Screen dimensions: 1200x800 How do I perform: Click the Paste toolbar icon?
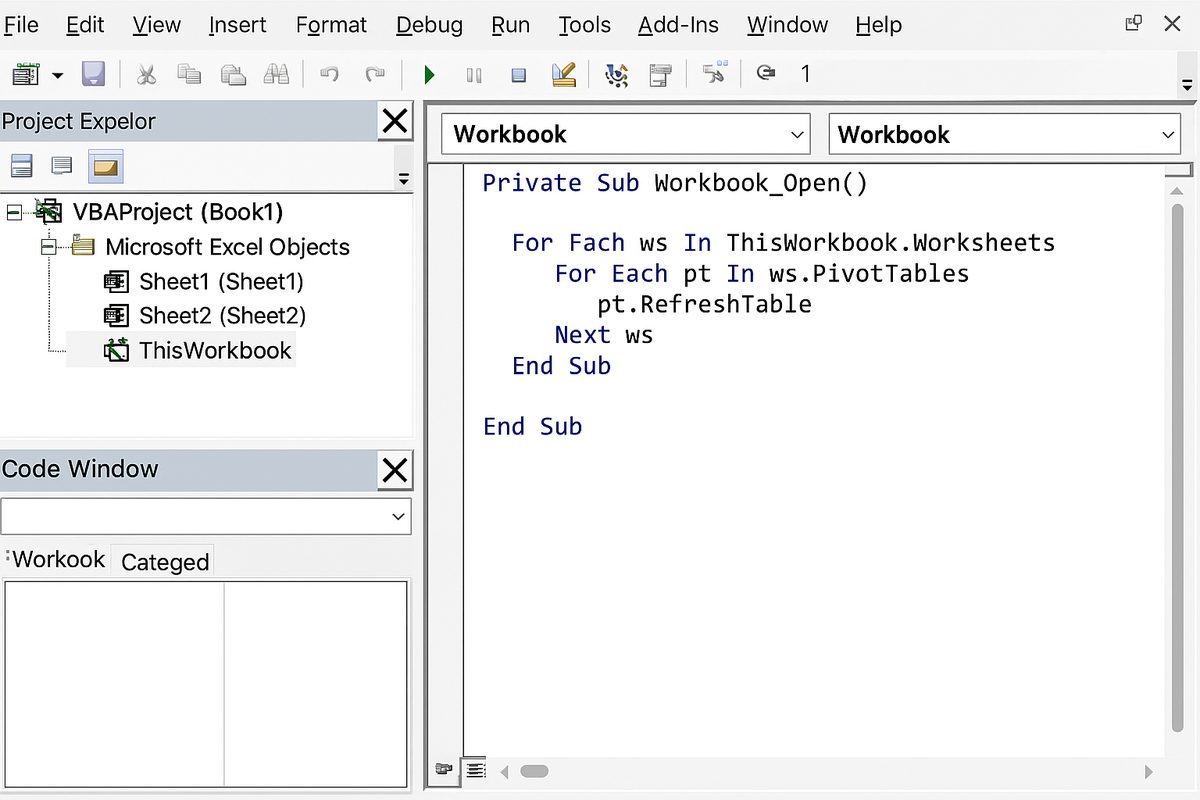pos(233,74)
